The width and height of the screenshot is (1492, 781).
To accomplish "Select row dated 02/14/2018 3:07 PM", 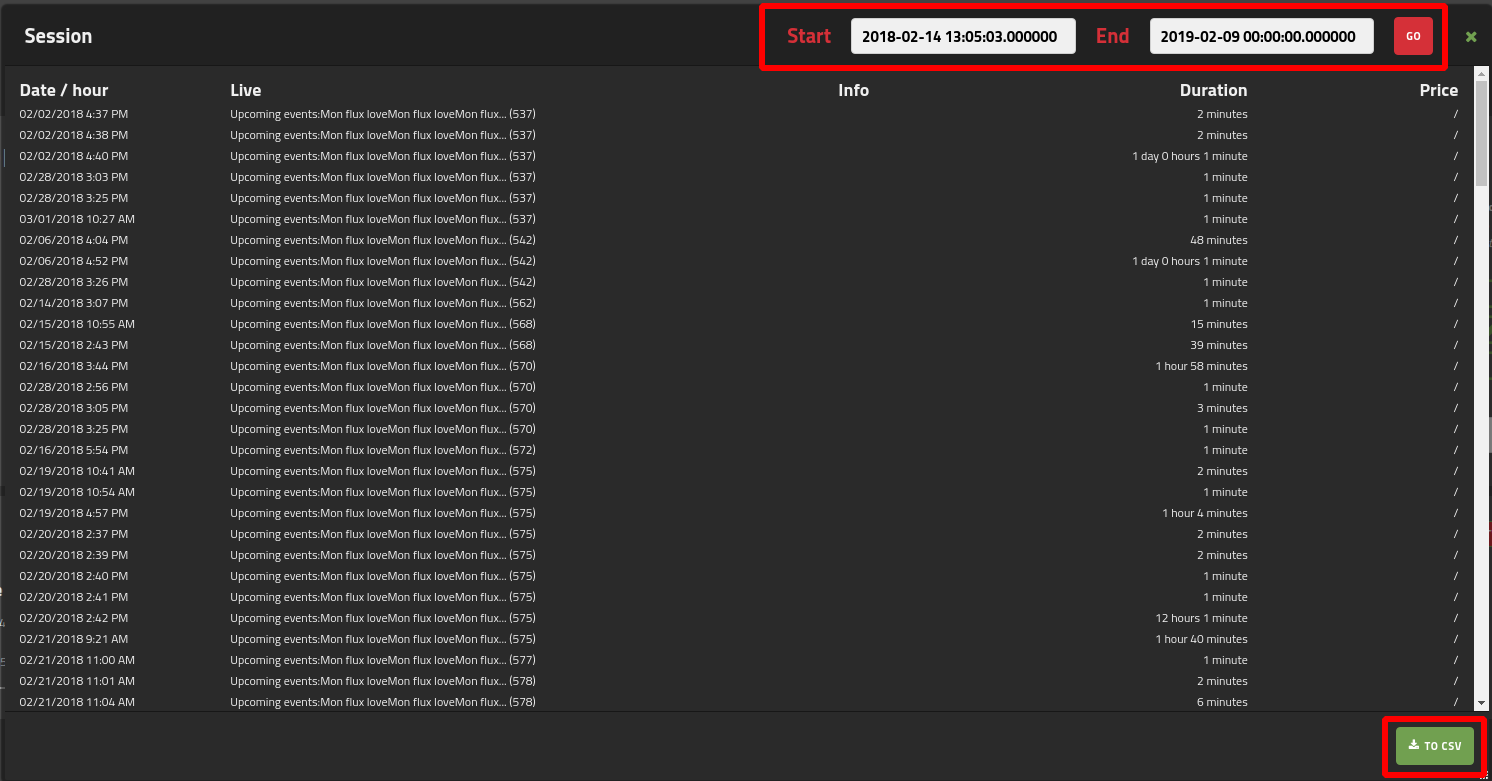I will click(x=739, y=303).
